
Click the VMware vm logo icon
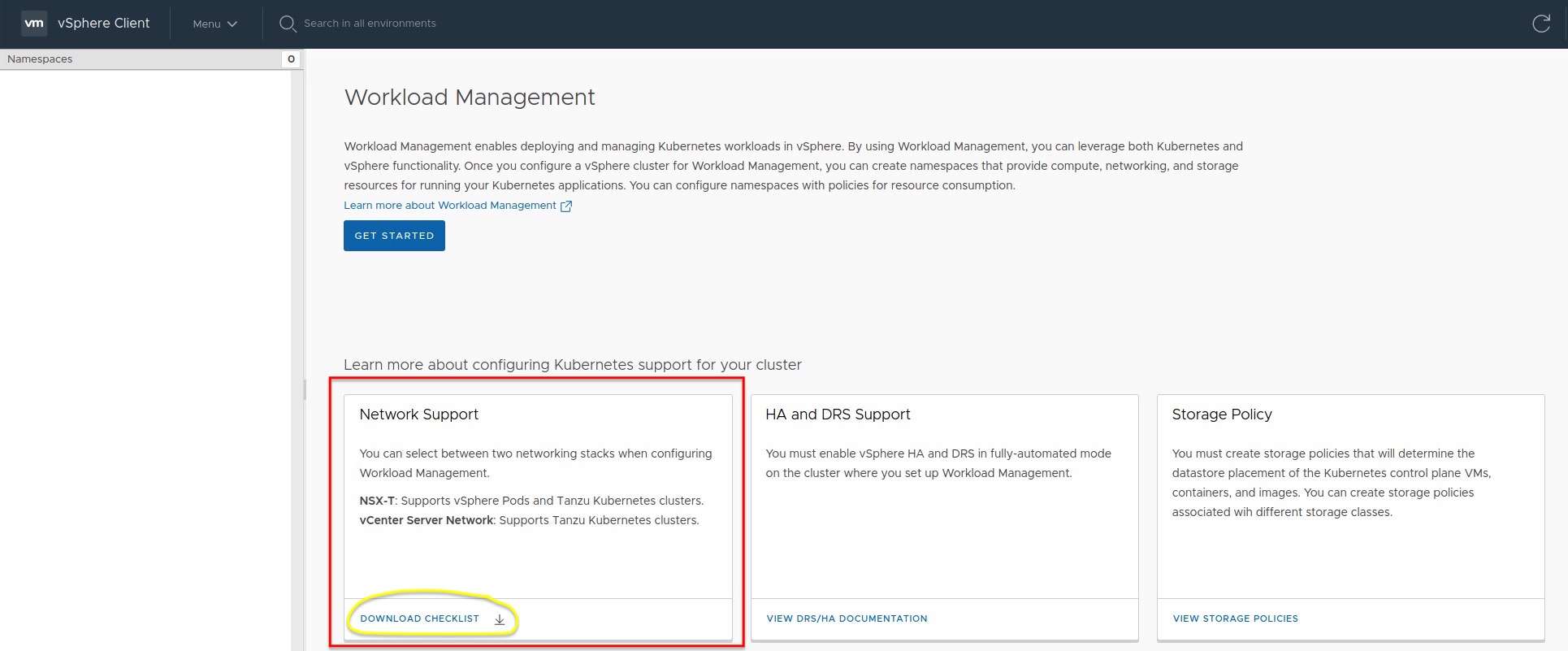tap(34, 23)
